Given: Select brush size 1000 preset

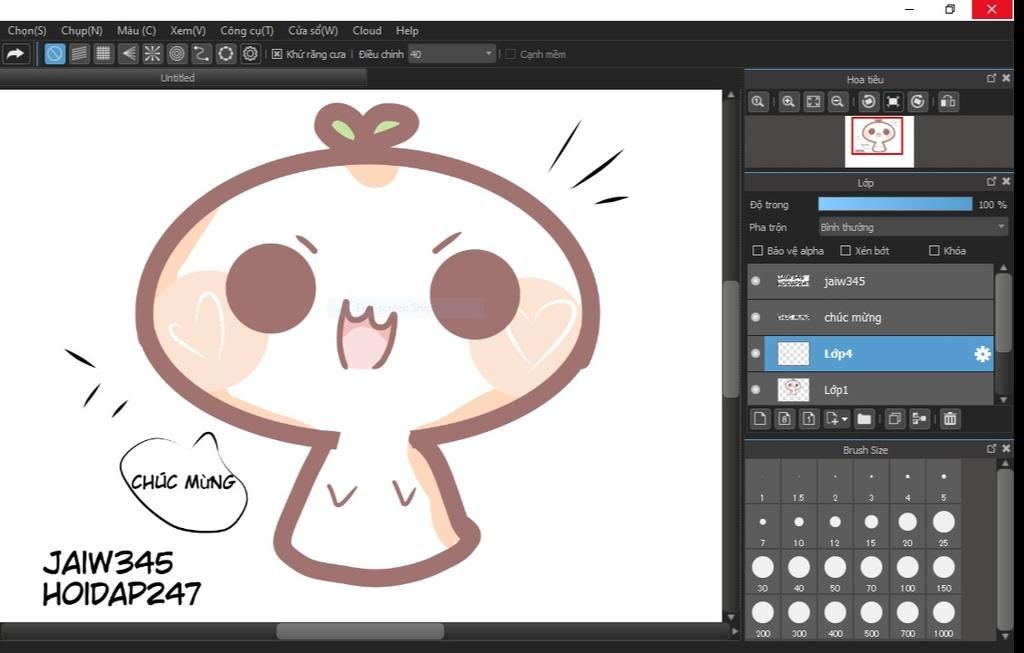Looking at the screenshot, I should pos(944,617).
